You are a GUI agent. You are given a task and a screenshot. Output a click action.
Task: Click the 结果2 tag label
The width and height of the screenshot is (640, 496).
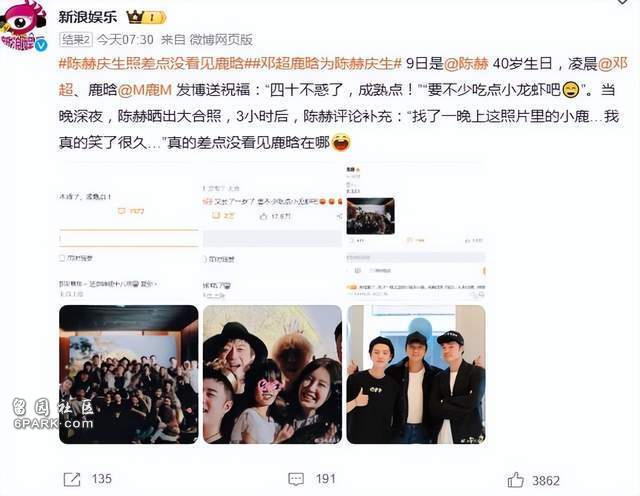coord(76,40)
